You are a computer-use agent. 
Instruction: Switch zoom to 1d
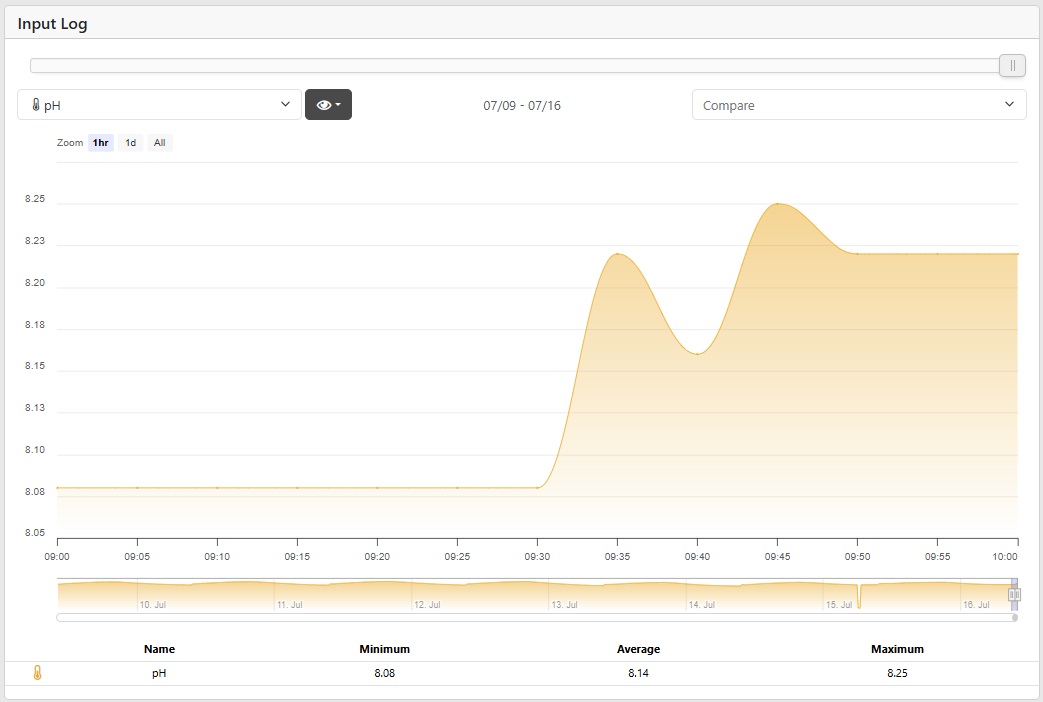[130, 143]
